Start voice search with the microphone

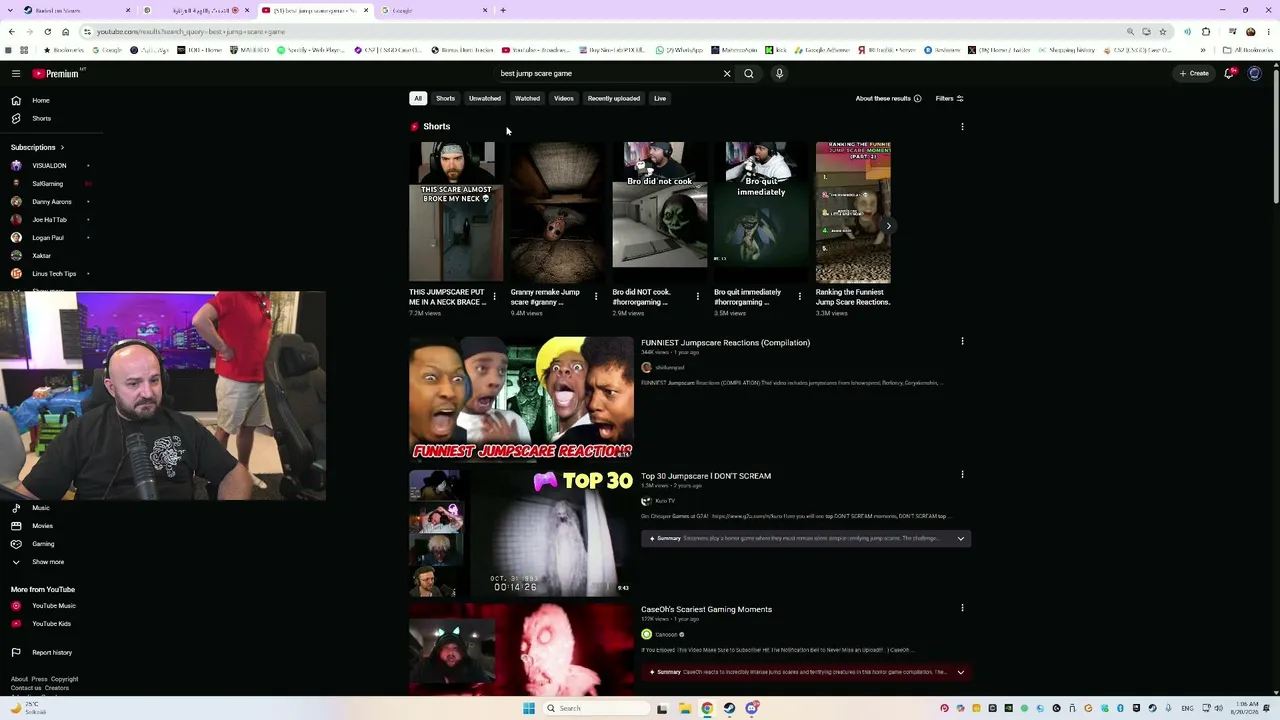(779, 73)
